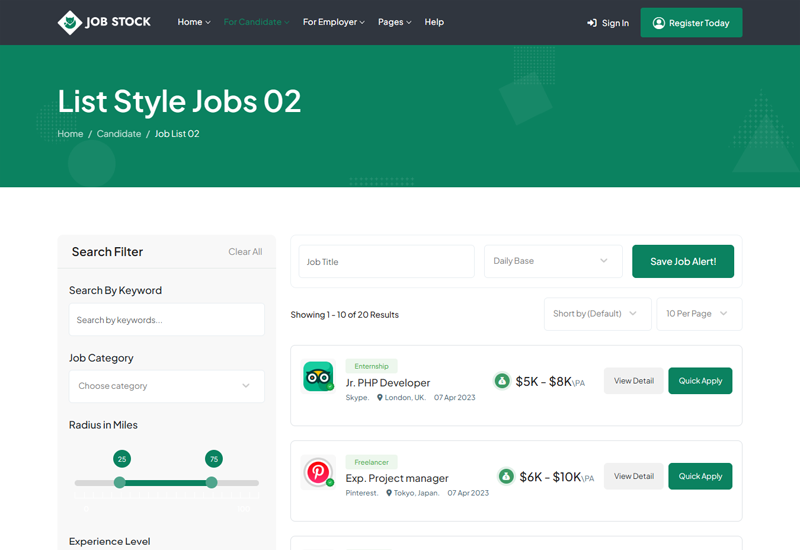Viewport: 800px width, 550px height.
Task: Click the Skype company name
Action: [357, 397]
